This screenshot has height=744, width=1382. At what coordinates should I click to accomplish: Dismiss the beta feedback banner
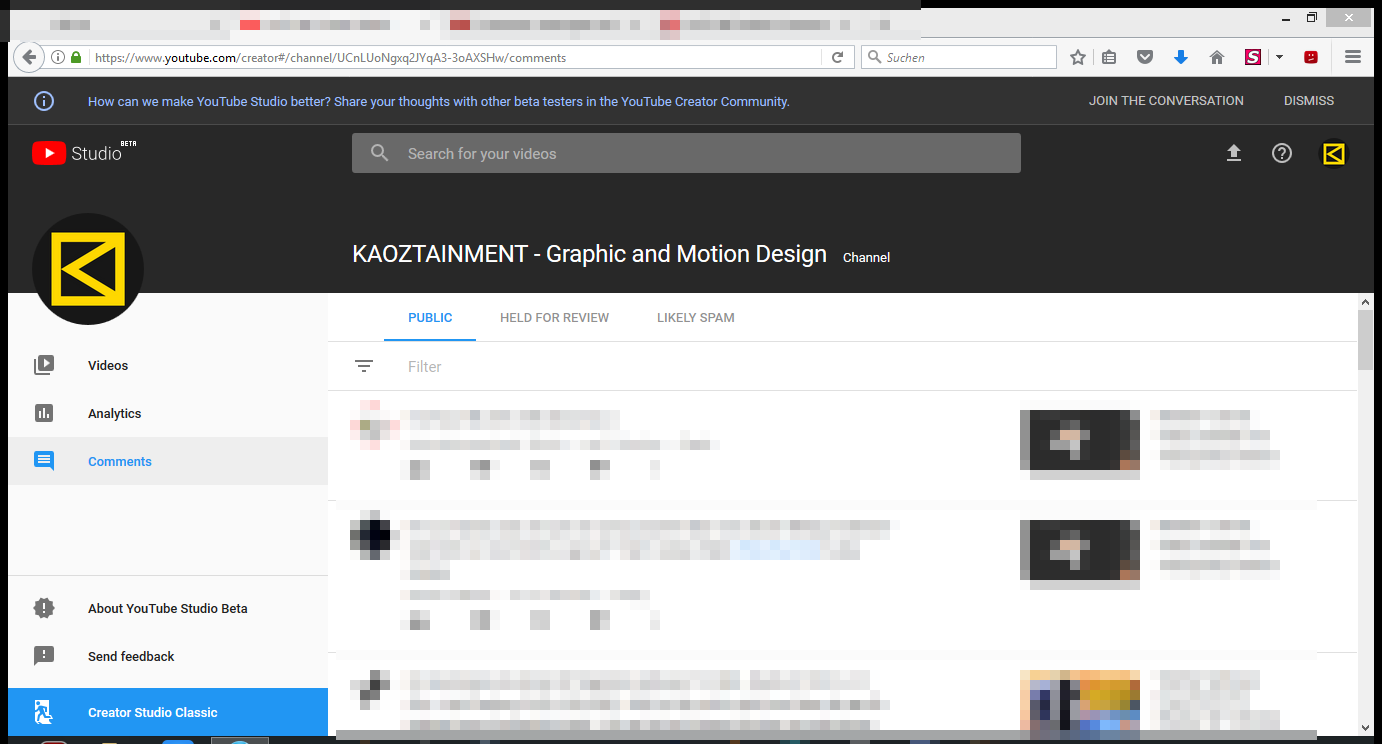pyautogui.click(x=1308, y=101)
